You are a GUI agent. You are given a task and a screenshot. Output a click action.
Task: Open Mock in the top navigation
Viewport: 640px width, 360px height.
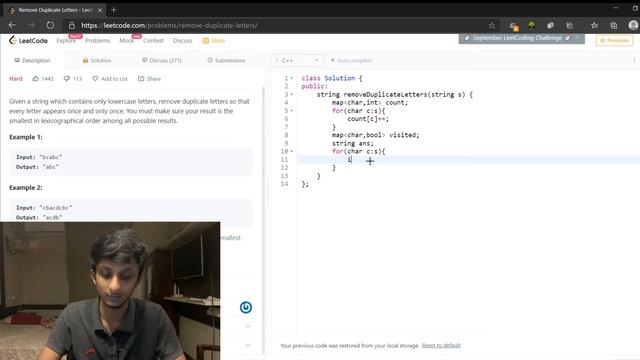126,40
